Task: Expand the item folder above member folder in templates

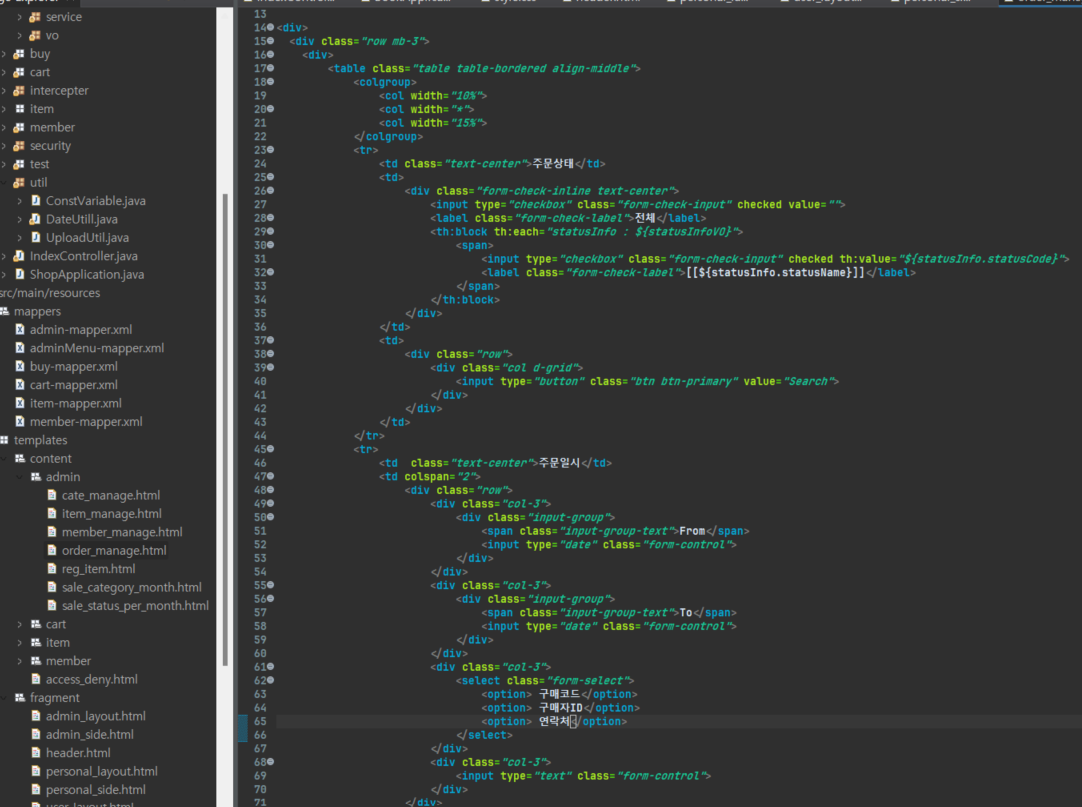Action: (19, 643)
